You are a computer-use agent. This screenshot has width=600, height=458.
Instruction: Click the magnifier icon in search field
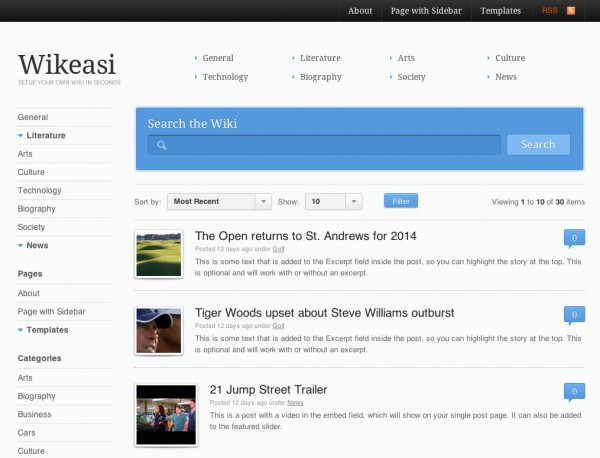point(161,145)
